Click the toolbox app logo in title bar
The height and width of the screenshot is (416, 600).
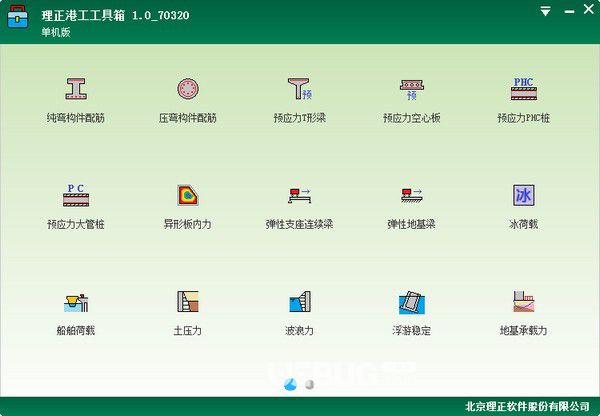18,17
